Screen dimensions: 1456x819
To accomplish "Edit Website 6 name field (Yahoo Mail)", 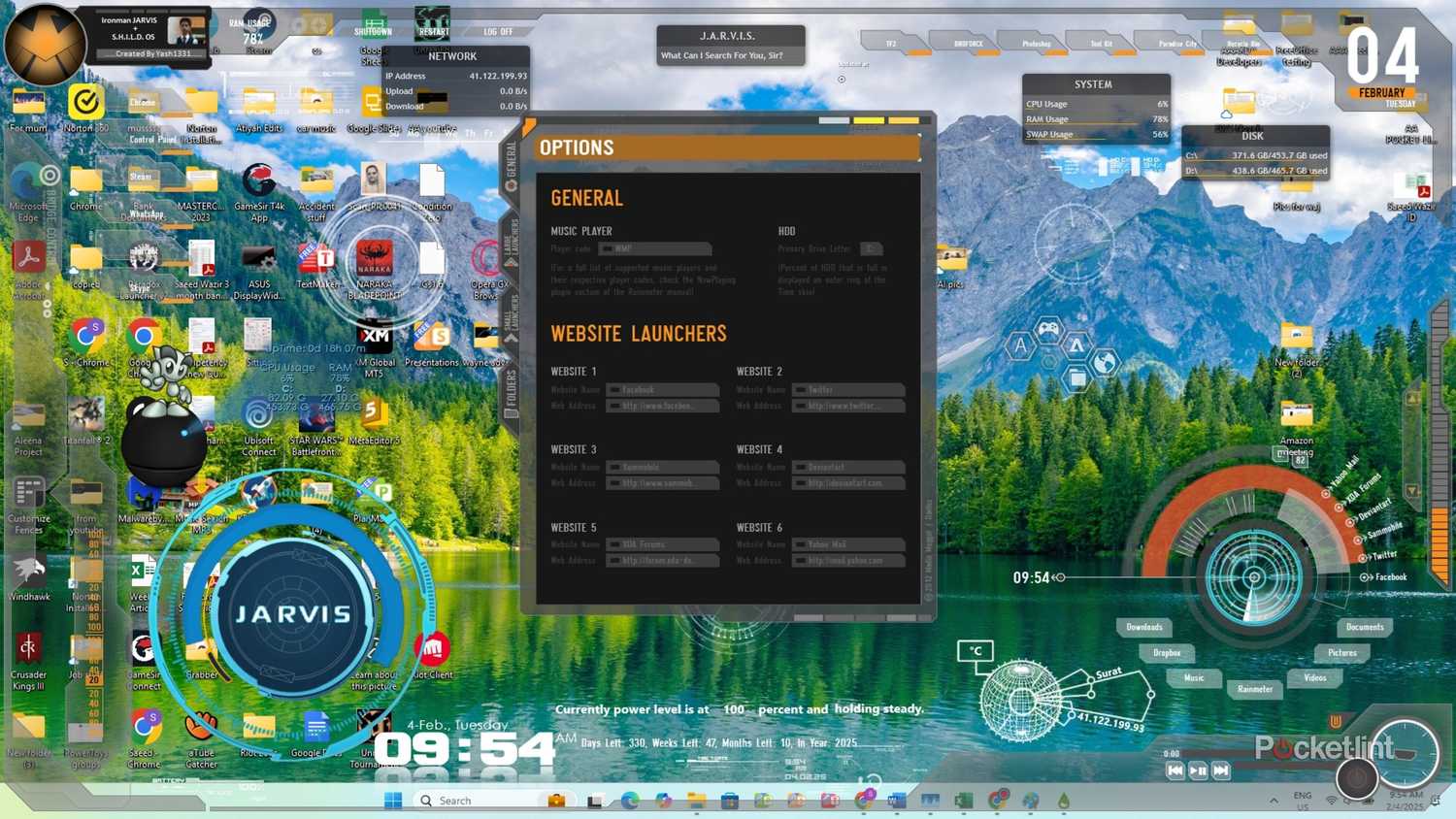I will coord(848,544).
